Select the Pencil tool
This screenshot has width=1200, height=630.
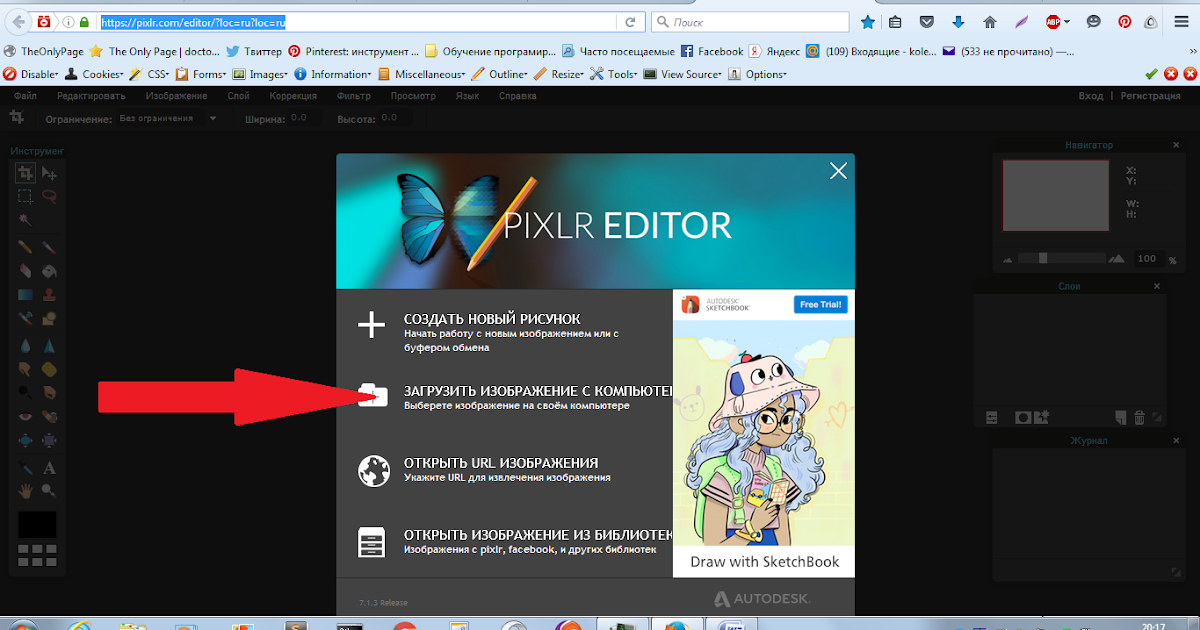pyautogui.click(x=26, y=246)
